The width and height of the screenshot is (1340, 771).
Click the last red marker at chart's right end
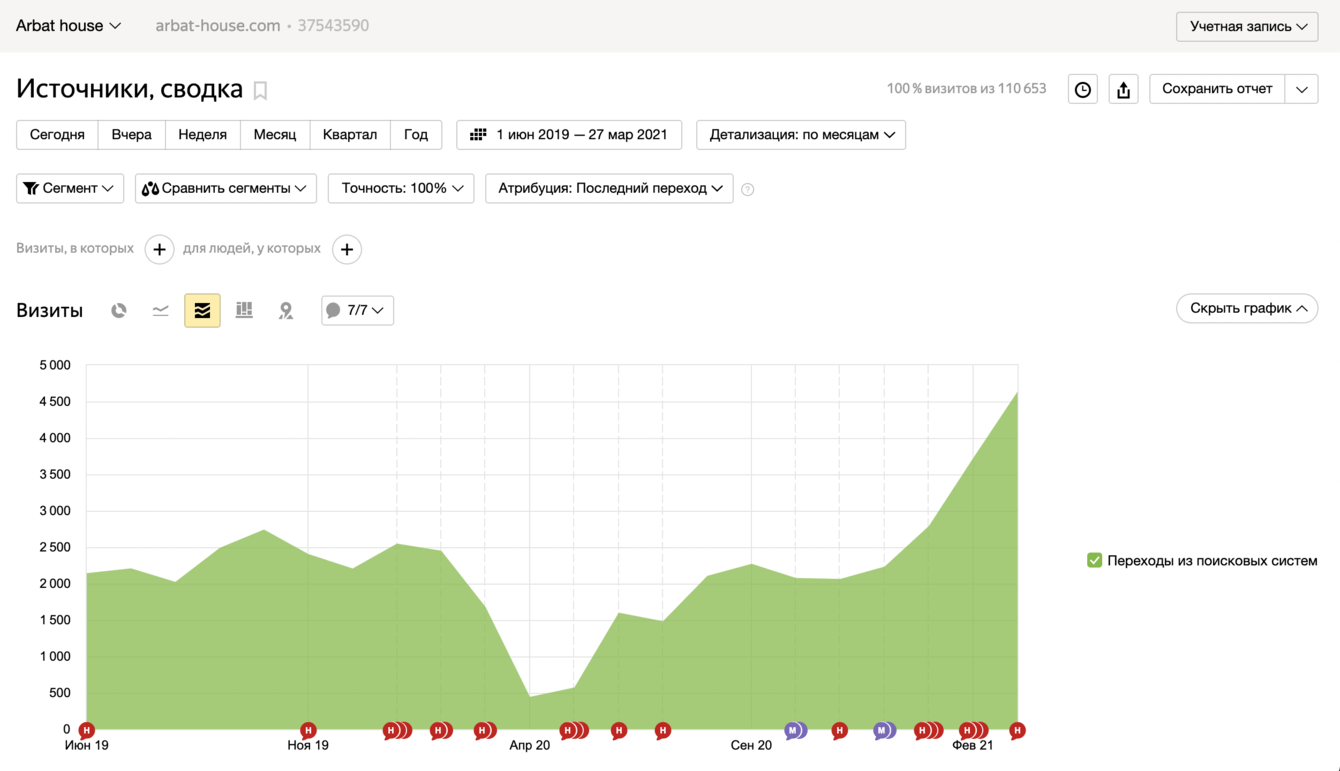pos(1017,730)
